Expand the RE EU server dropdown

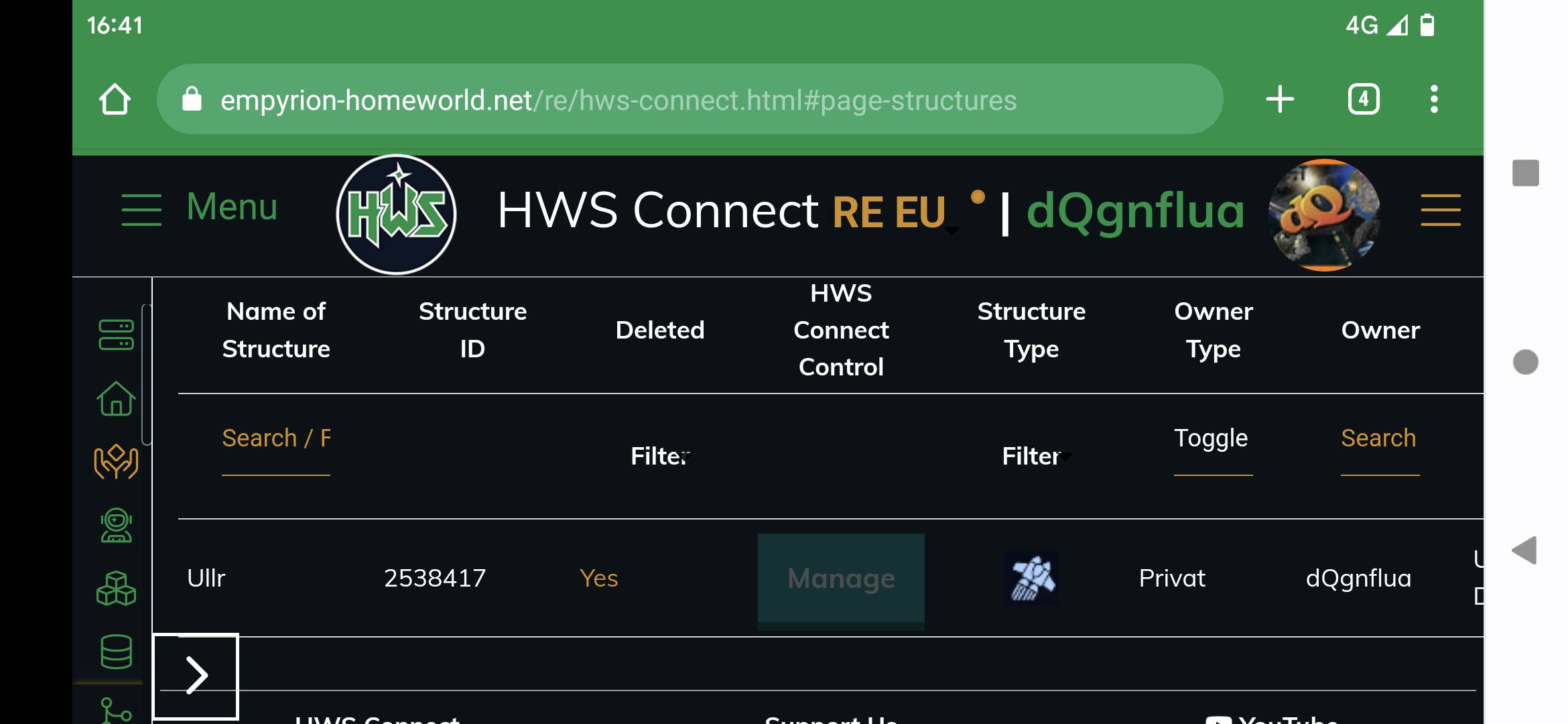(x=896, y=213)
